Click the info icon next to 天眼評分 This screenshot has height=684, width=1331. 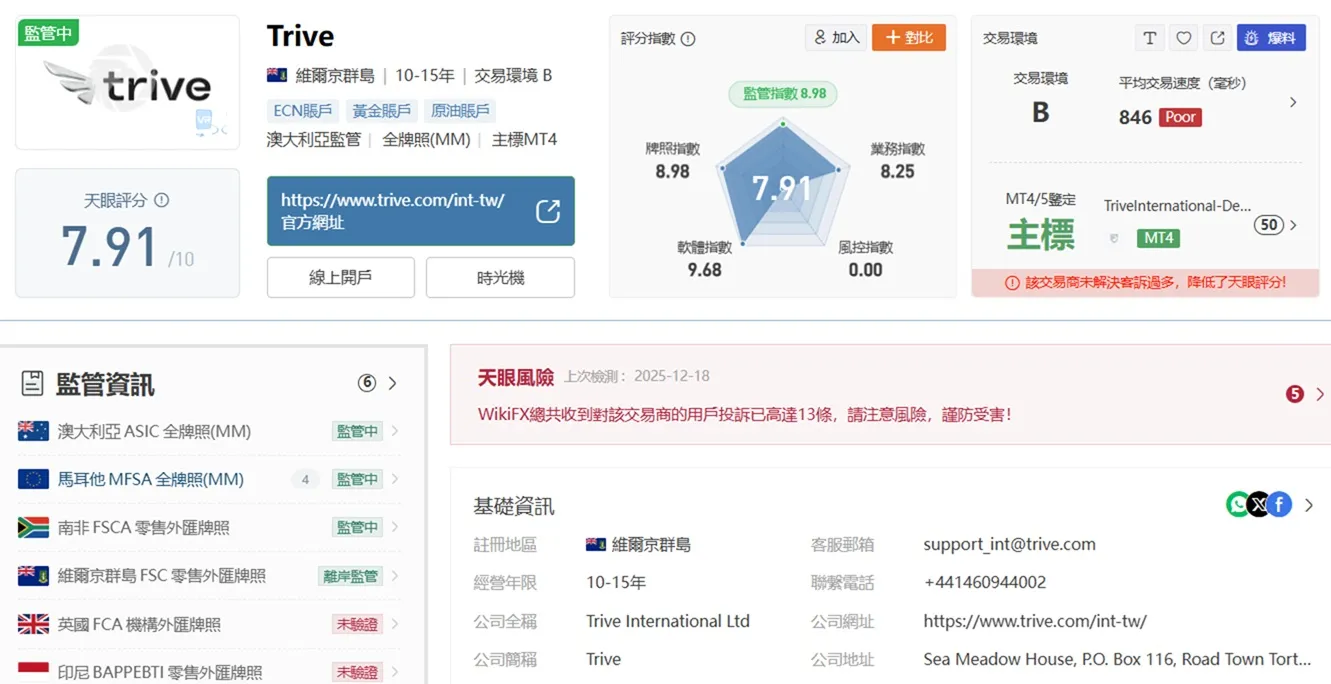[x=162, y=200]
